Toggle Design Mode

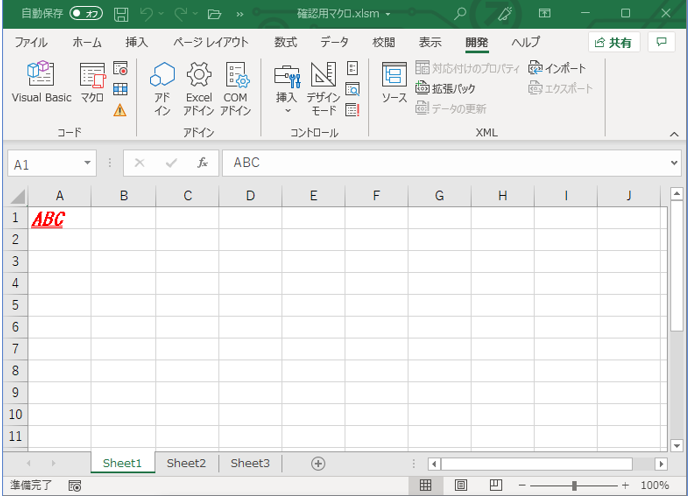[x=323, y=88]
